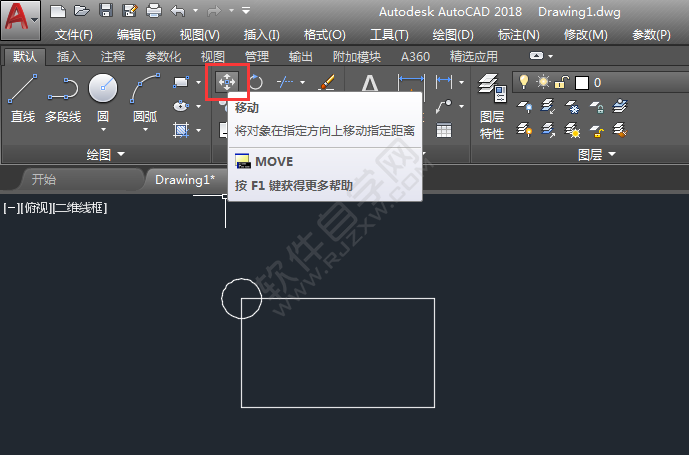The image size is (689, 455).
Task: Click the Match Layer icon
Action: pyautogui.click(x=620, y=130)
